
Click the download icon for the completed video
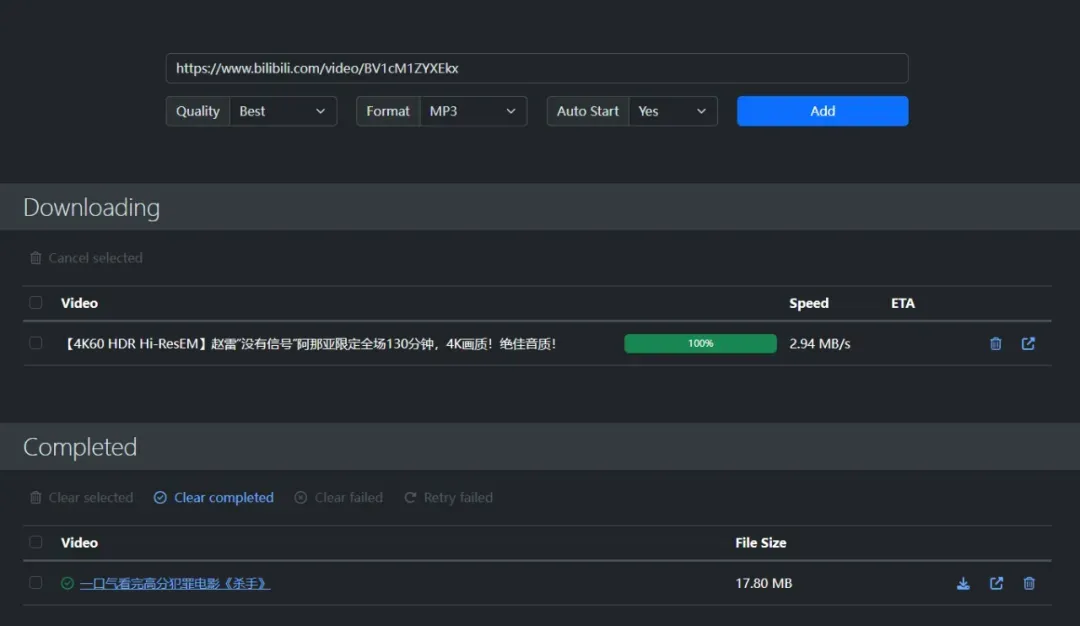pos(963,584)
